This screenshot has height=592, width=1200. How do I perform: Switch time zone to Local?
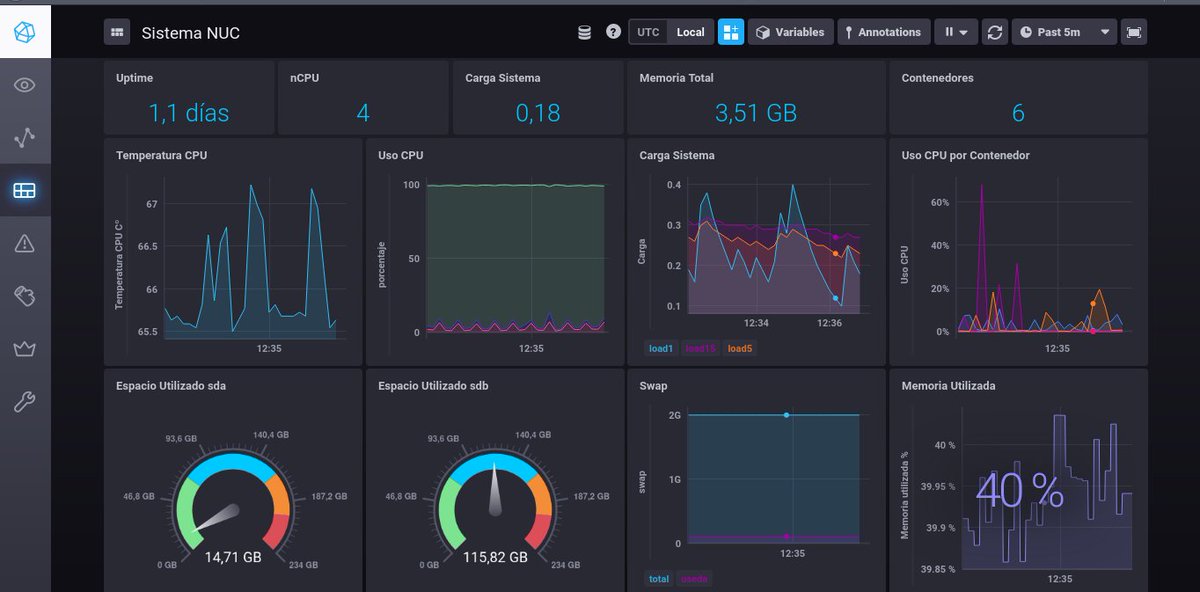[690, 32]
